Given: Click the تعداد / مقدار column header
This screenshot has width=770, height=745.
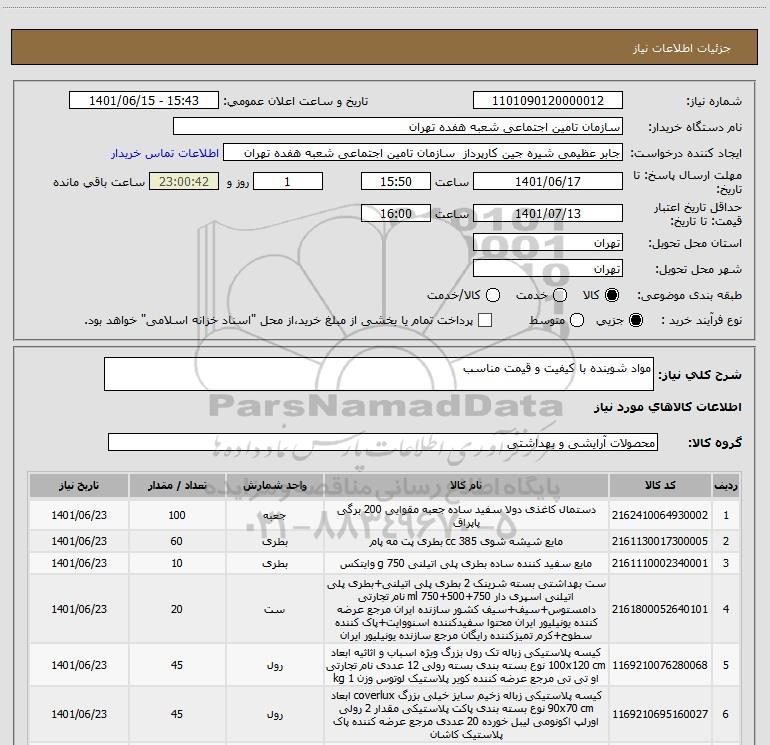Looking at the screenshot, I should (177, 485).
